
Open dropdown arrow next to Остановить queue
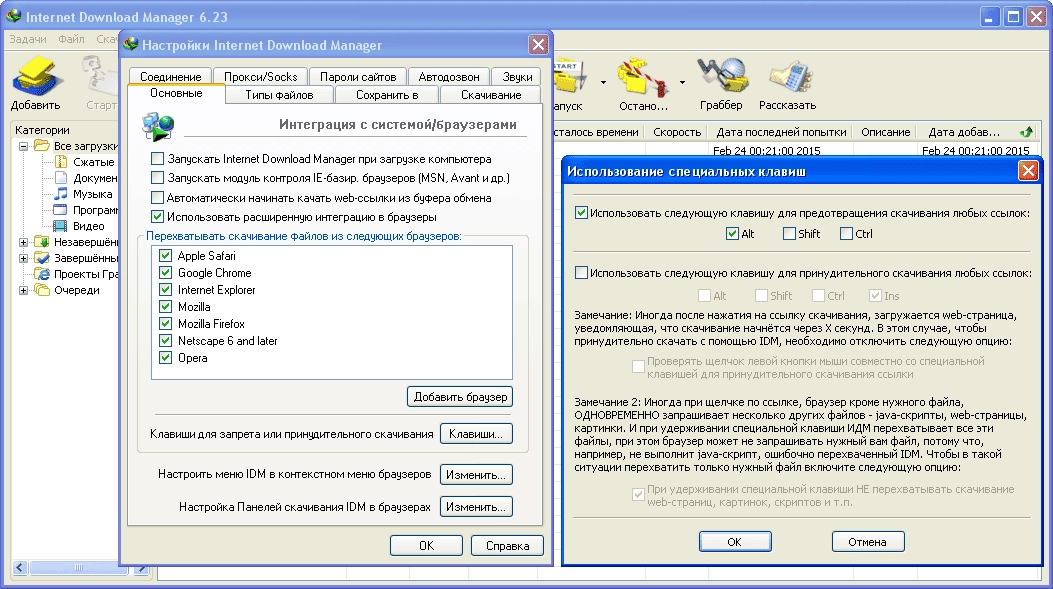(682, 83)
